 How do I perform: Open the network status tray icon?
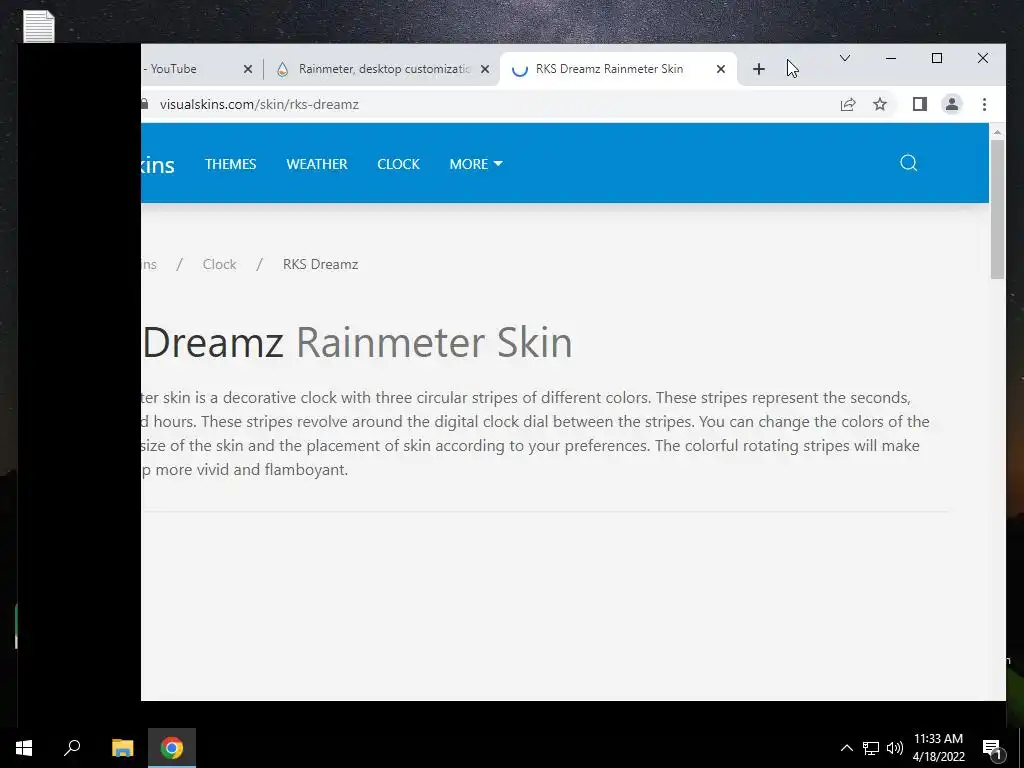click(x=871, y=748)
